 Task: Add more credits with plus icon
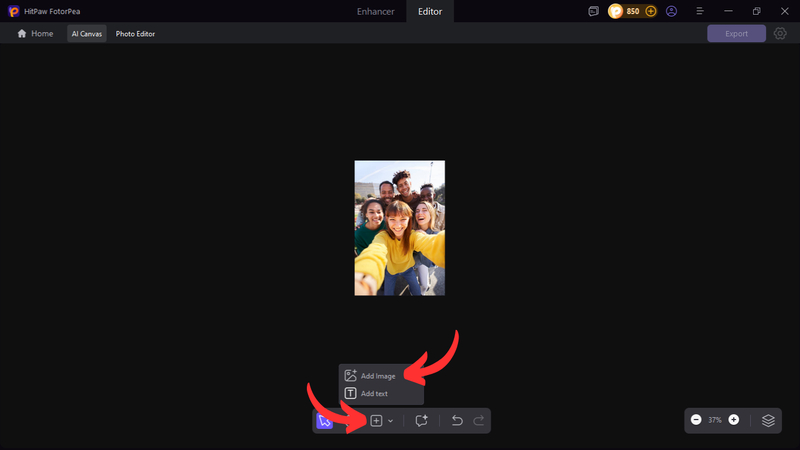[651, 11]
